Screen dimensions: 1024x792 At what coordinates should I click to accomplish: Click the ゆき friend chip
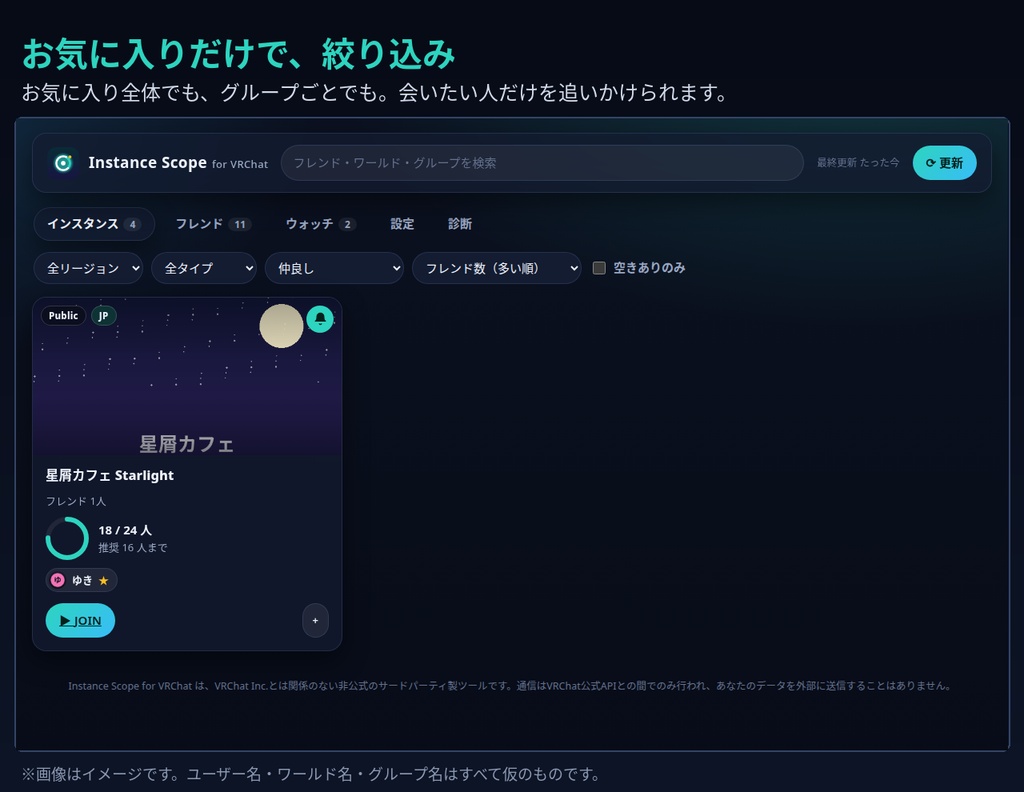pos(82,580)
